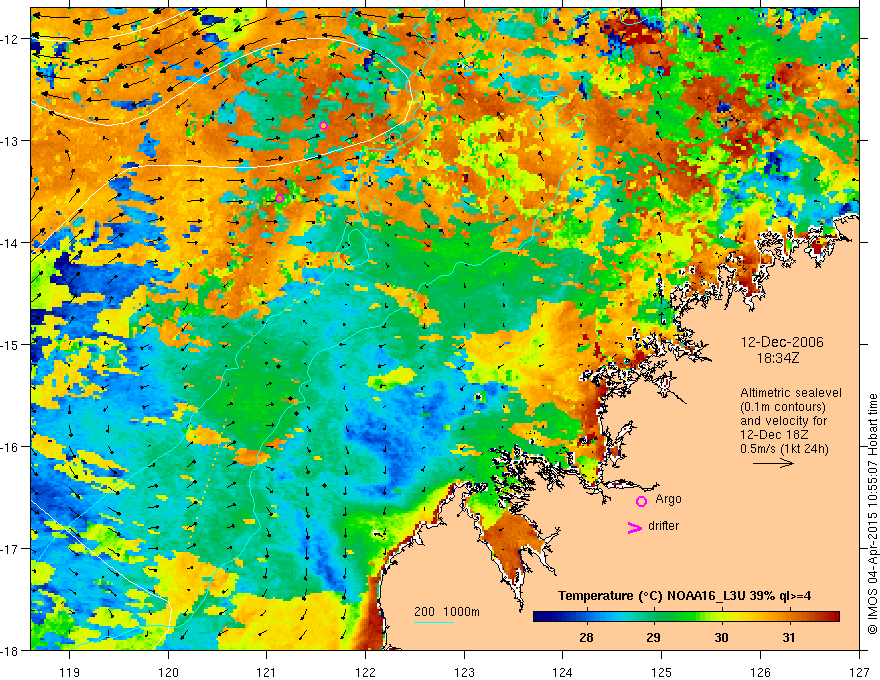Click the Argo float marker near 121.6E 12.9S
The height and width of the screenshot is (680, 880).
point(323,126)
